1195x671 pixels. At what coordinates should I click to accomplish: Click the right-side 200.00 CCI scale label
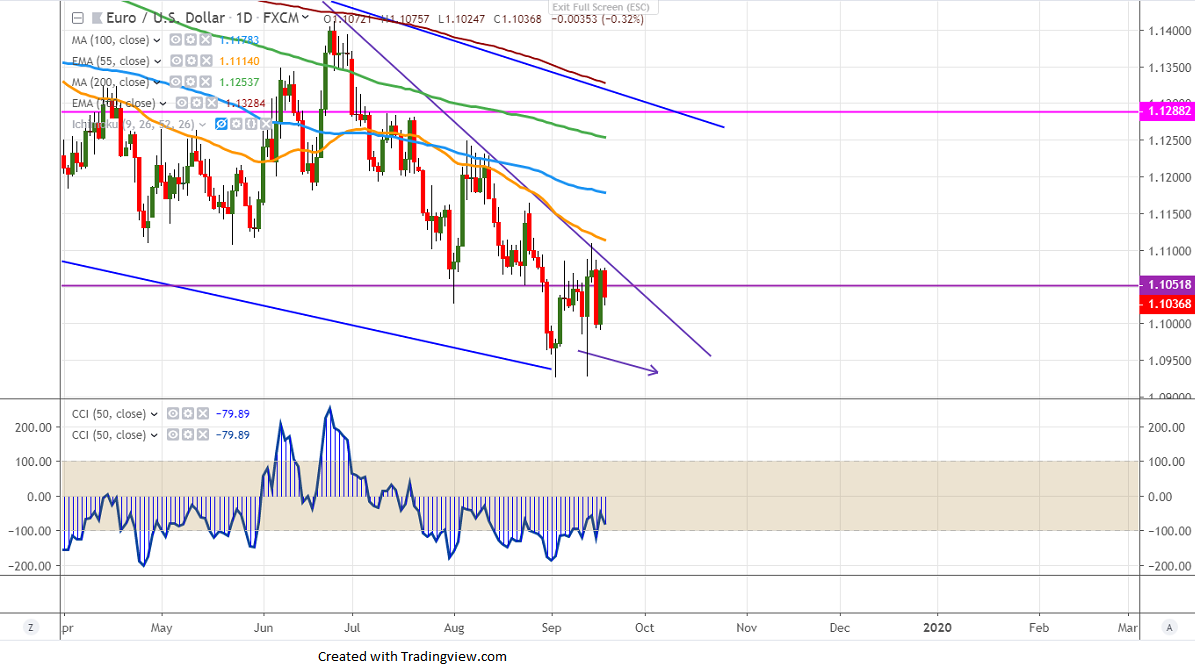[1166, 428]
